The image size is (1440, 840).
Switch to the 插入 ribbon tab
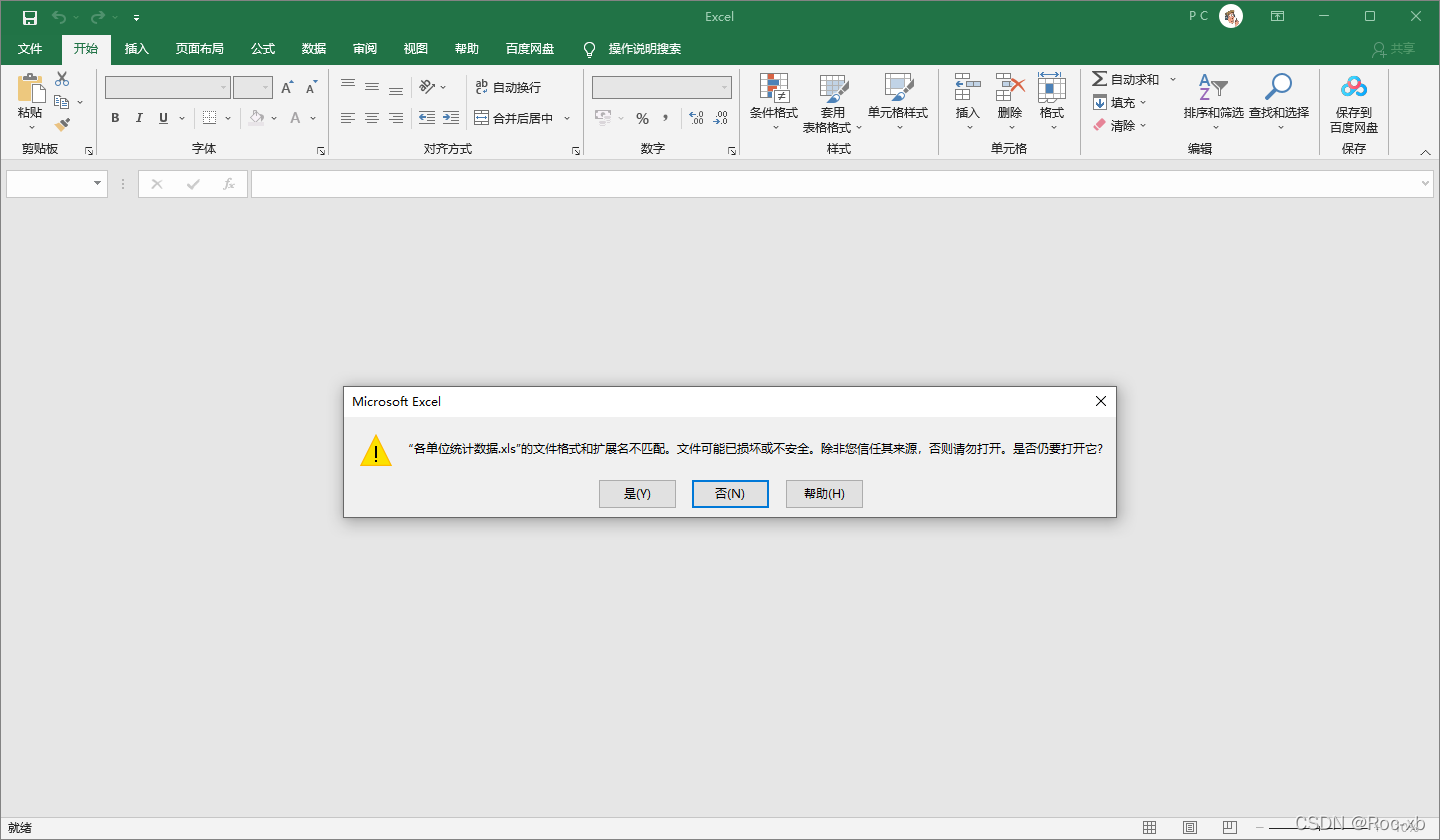(137, 49)
